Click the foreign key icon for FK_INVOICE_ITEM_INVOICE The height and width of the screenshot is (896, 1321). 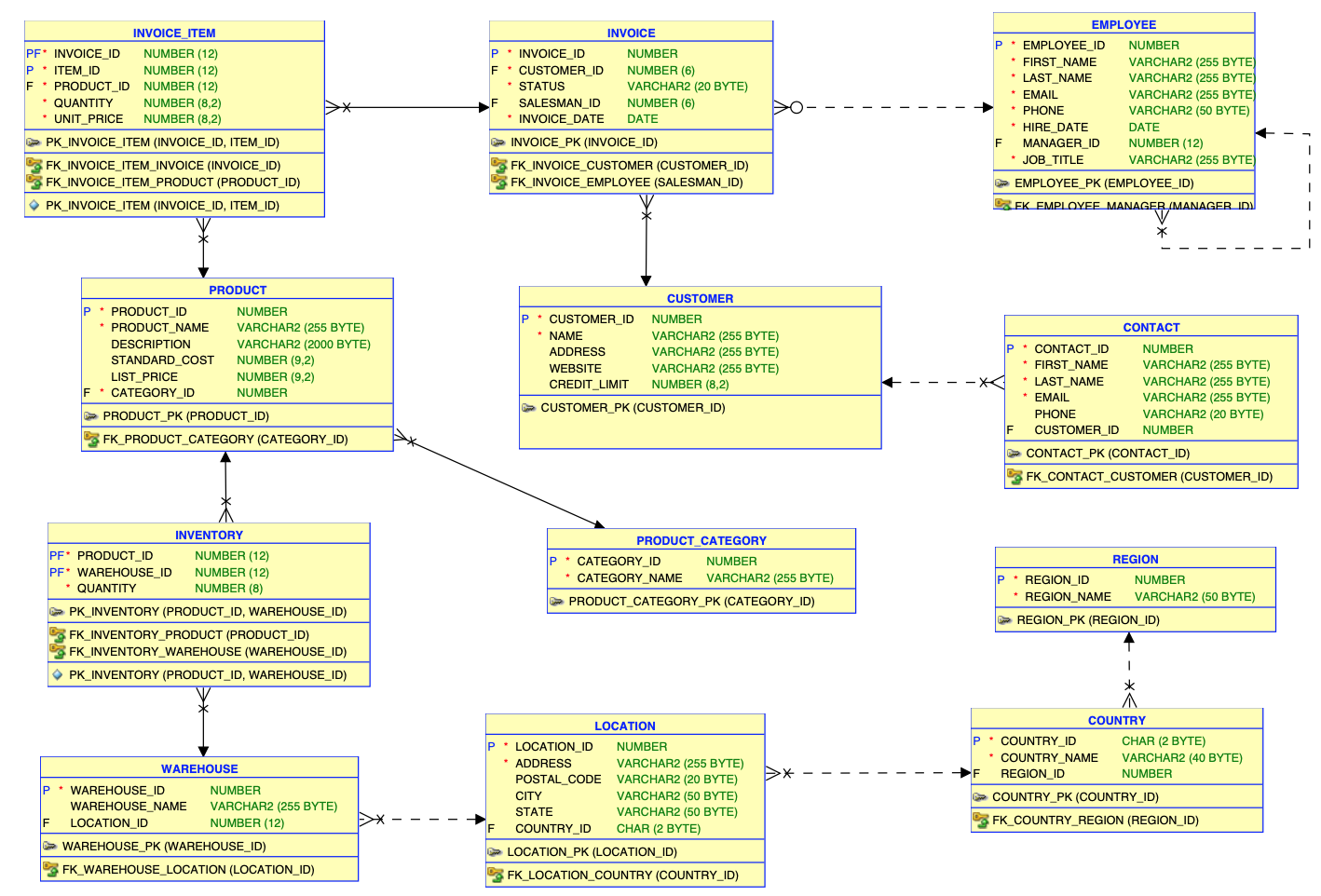click(34, 165)
